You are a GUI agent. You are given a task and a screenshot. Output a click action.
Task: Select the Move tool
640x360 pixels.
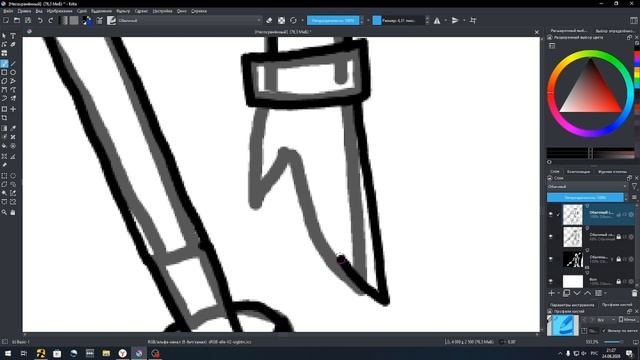point(13,109)
